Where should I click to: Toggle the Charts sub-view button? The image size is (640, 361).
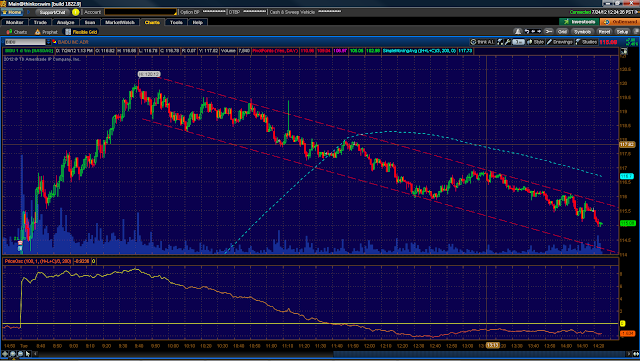tap(17, 32)
